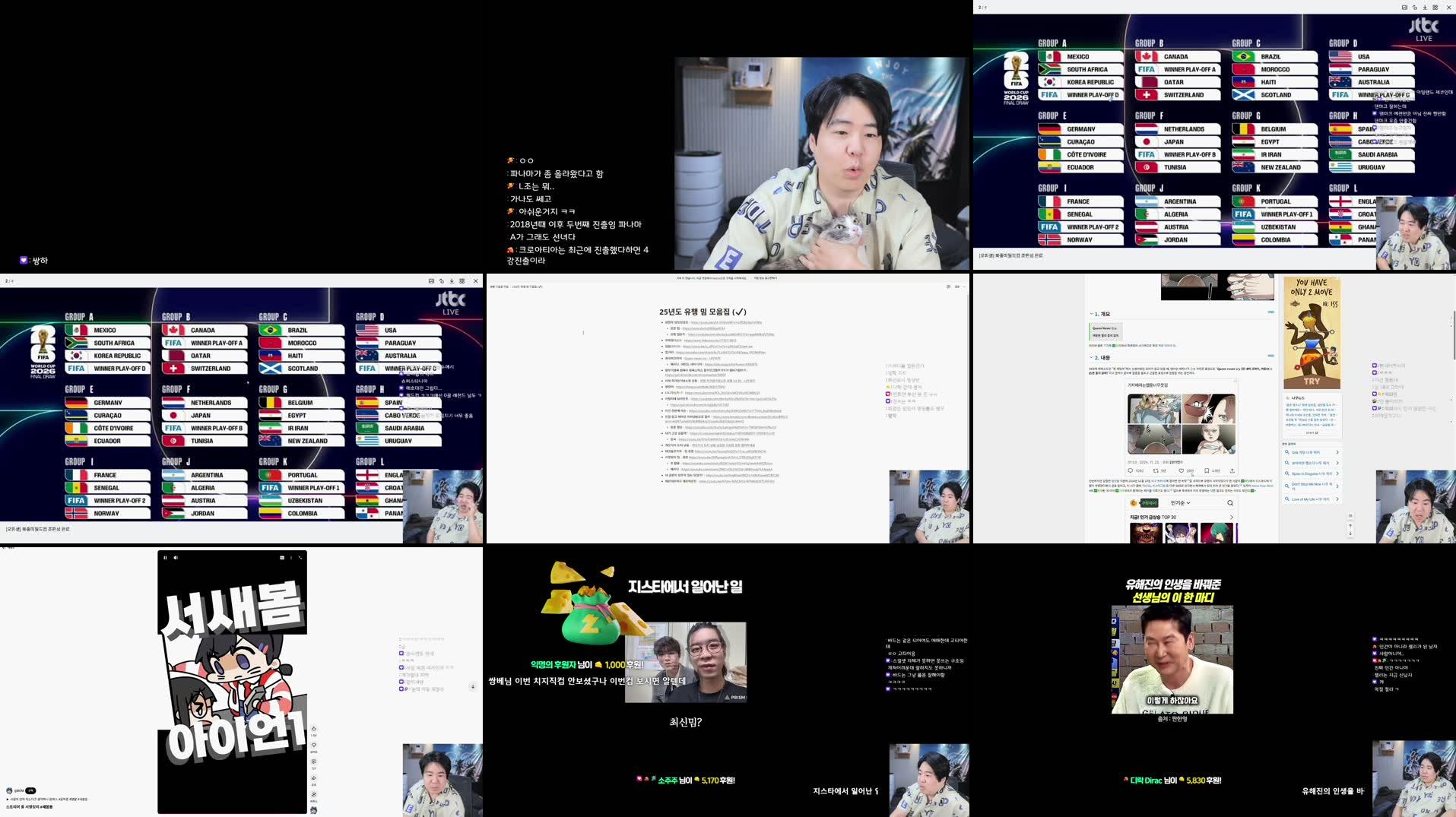
Task: Open replies with the comment bubble icon
Action: click(1131, 470)
